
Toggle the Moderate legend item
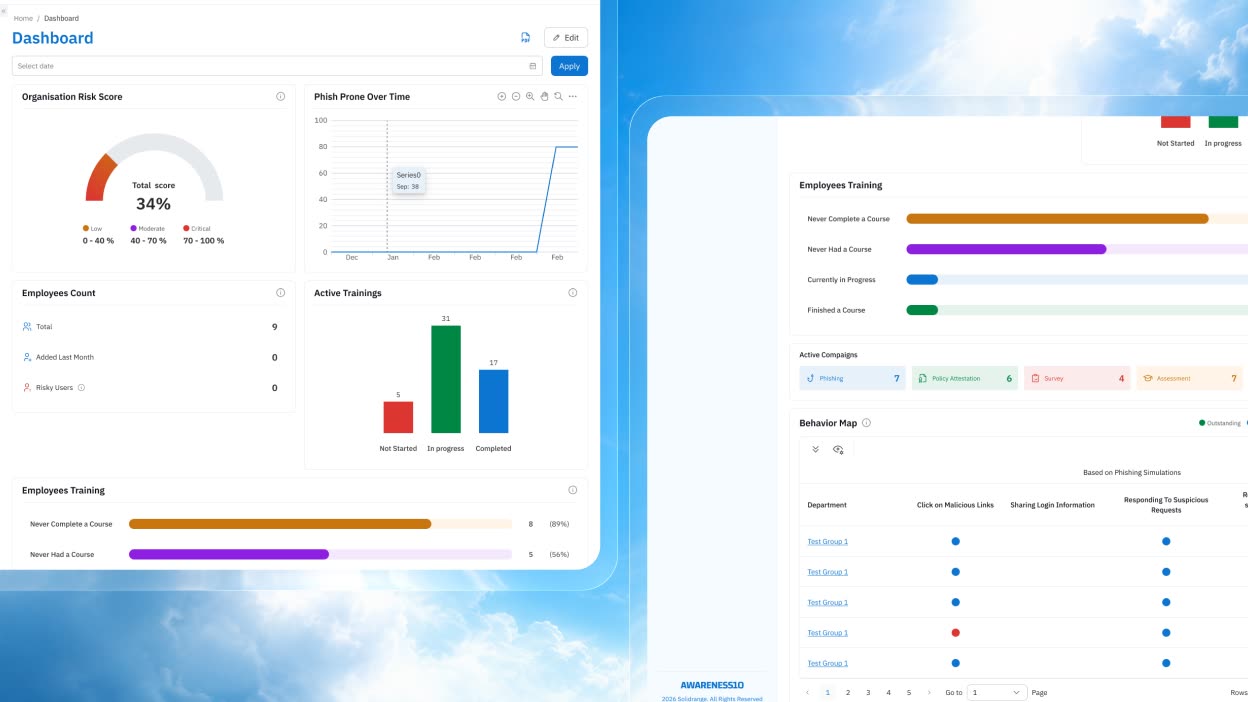click(147, 228)
